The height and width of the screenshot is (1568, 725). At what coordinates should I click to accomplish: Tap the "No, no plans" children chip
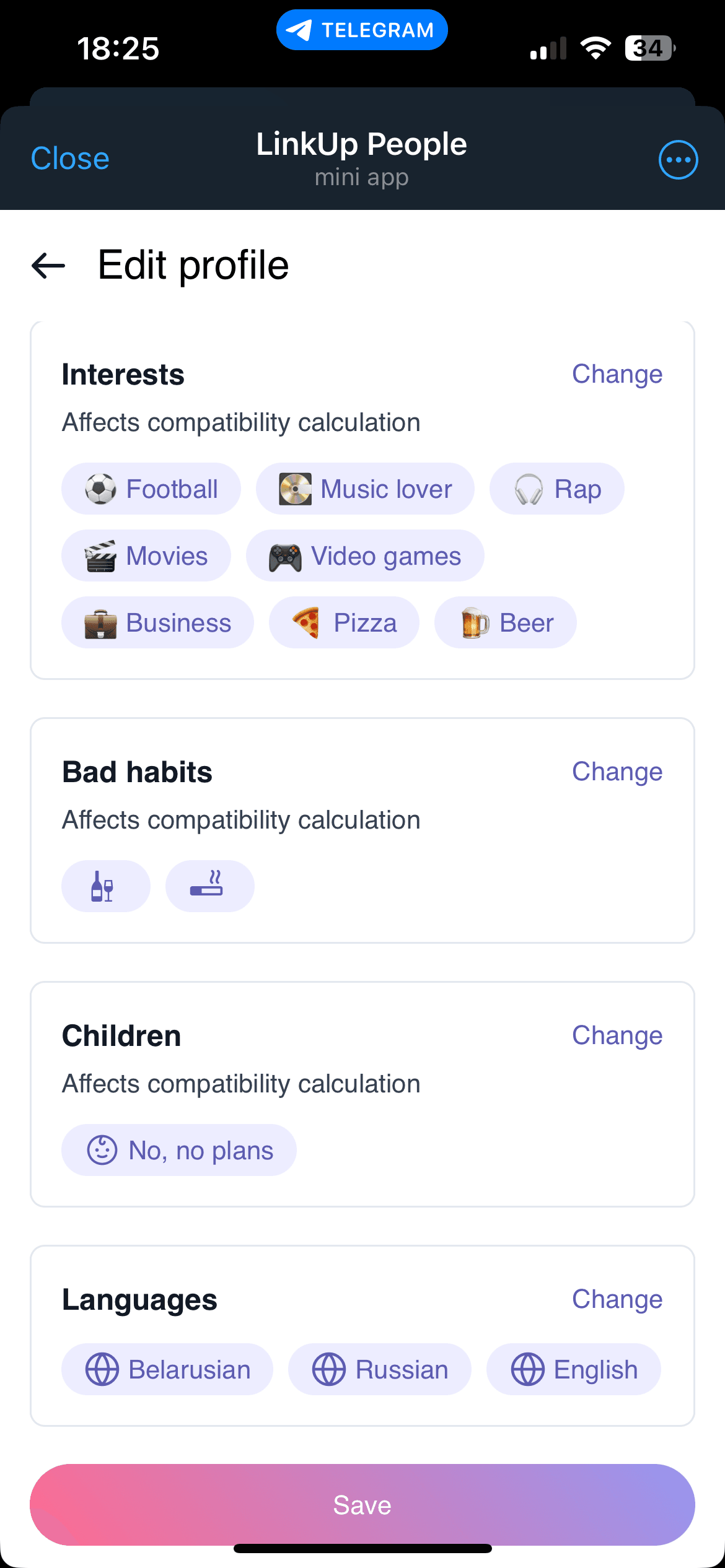(x=179, y=1151)
